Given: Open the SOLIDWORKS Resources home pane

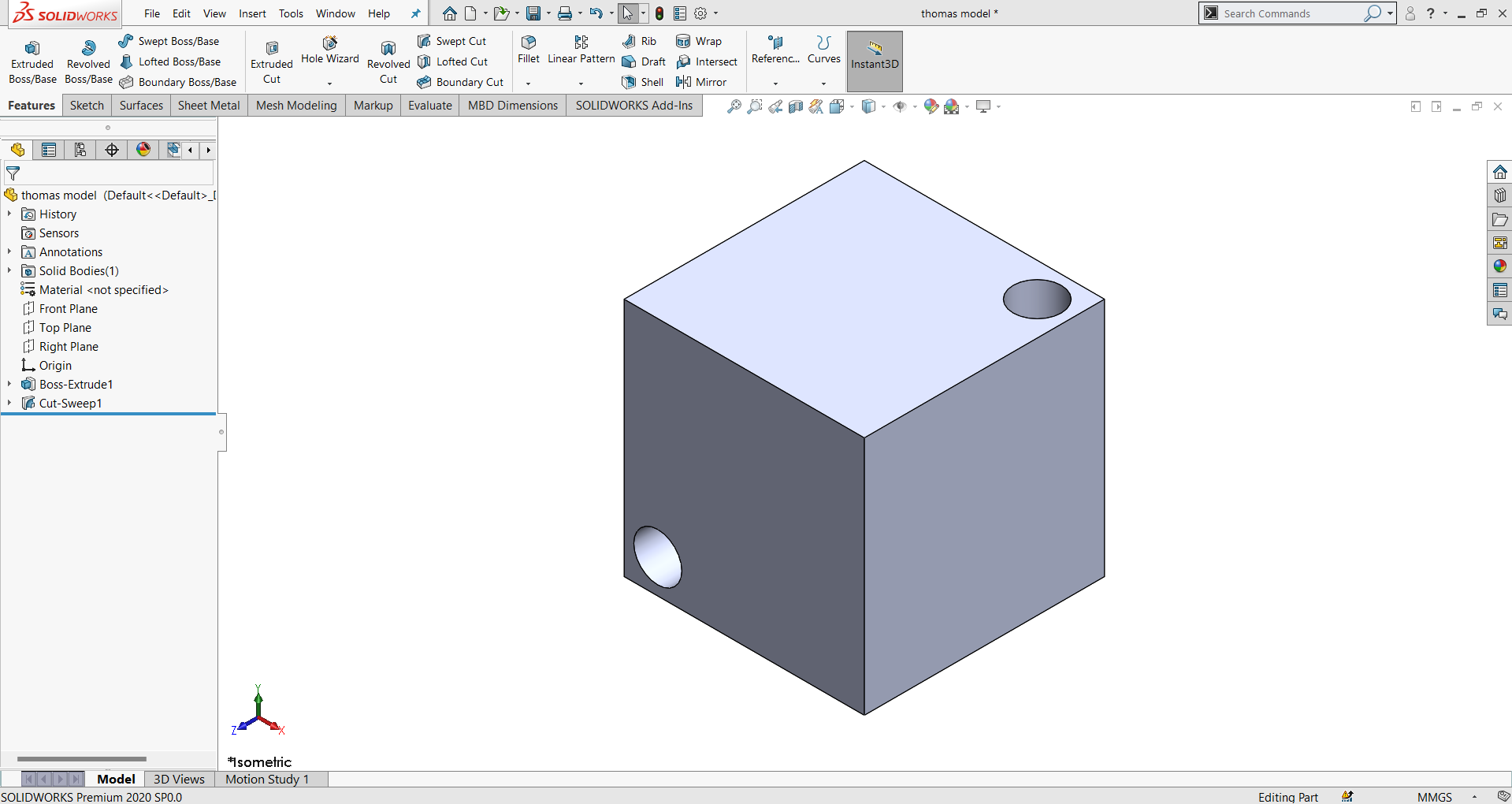Looking at the screenshot, I should point(1500,172).
